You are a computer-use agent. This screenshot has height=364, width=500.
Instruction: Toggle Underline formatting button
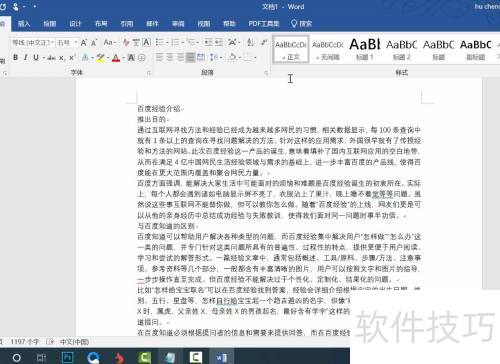36,57
